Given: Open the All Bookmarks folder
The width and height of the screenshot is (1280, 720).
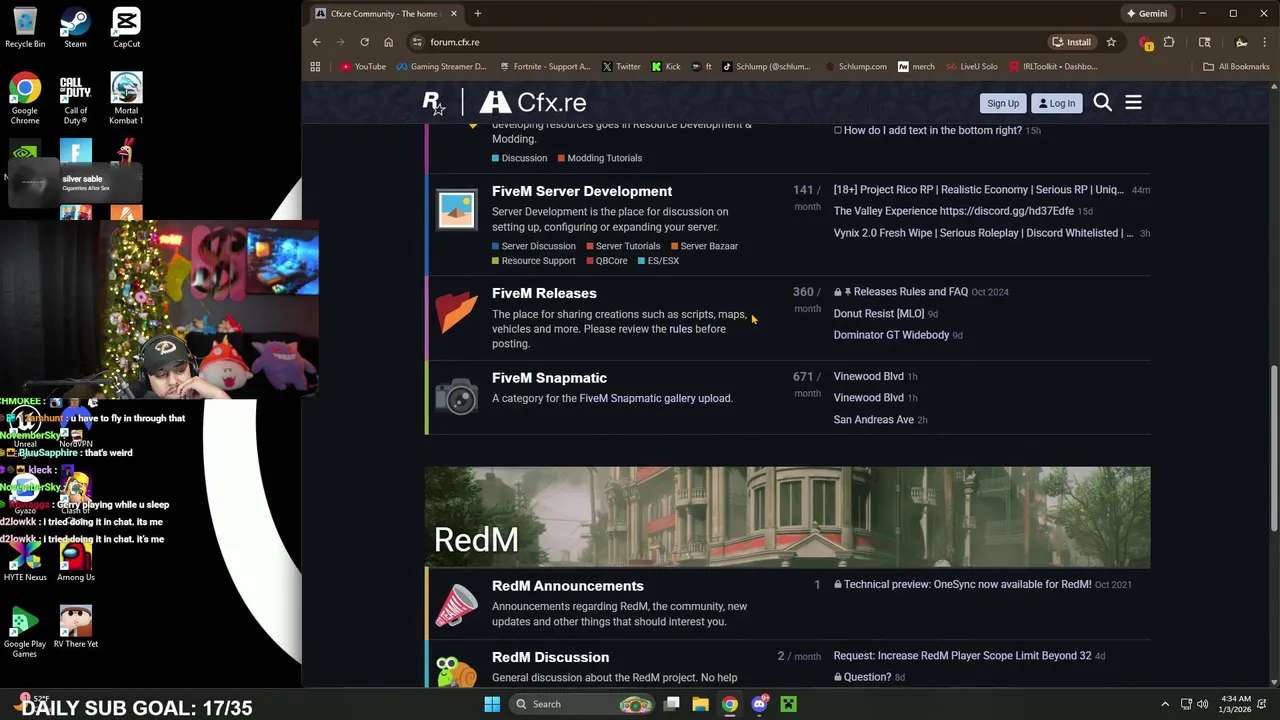Looking at the screenshot, I should 1236,67.
